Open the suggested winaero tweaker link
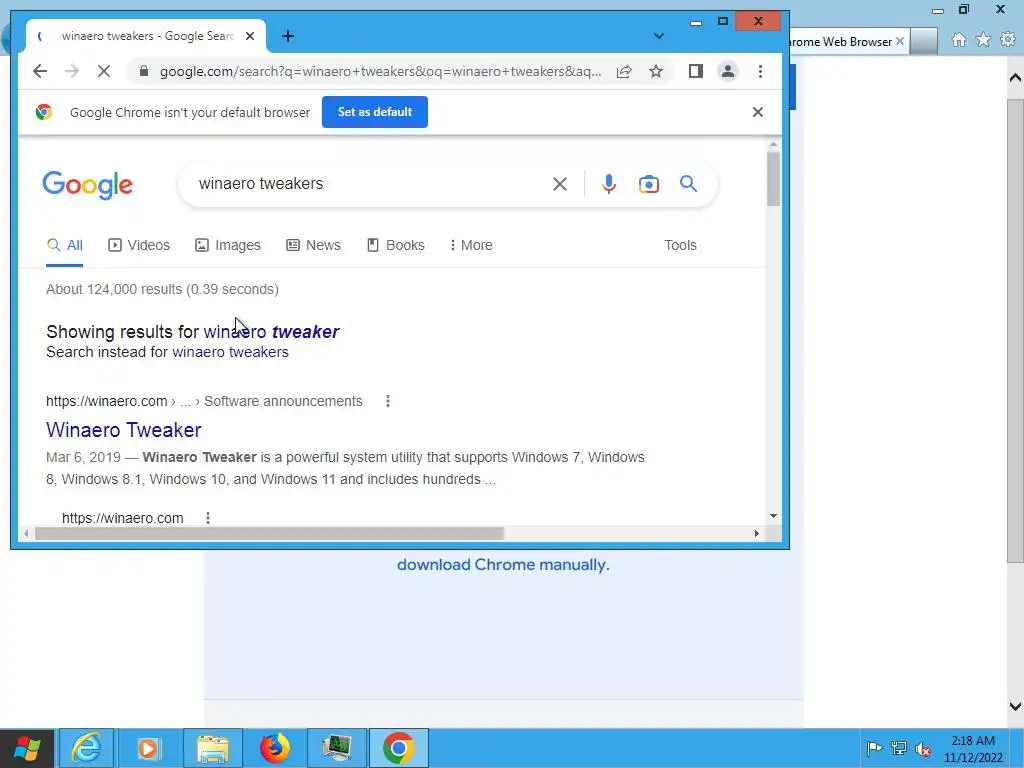 (x=271, y=332)
